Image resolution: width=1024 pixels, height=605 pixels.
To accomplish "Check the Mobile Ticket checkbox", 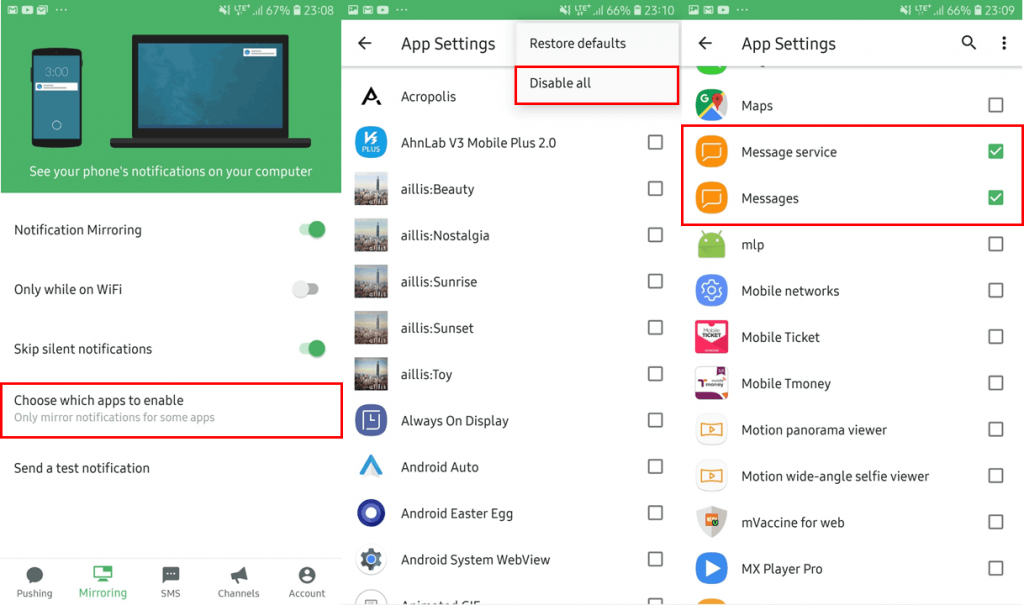I will [x=995, y=337].
